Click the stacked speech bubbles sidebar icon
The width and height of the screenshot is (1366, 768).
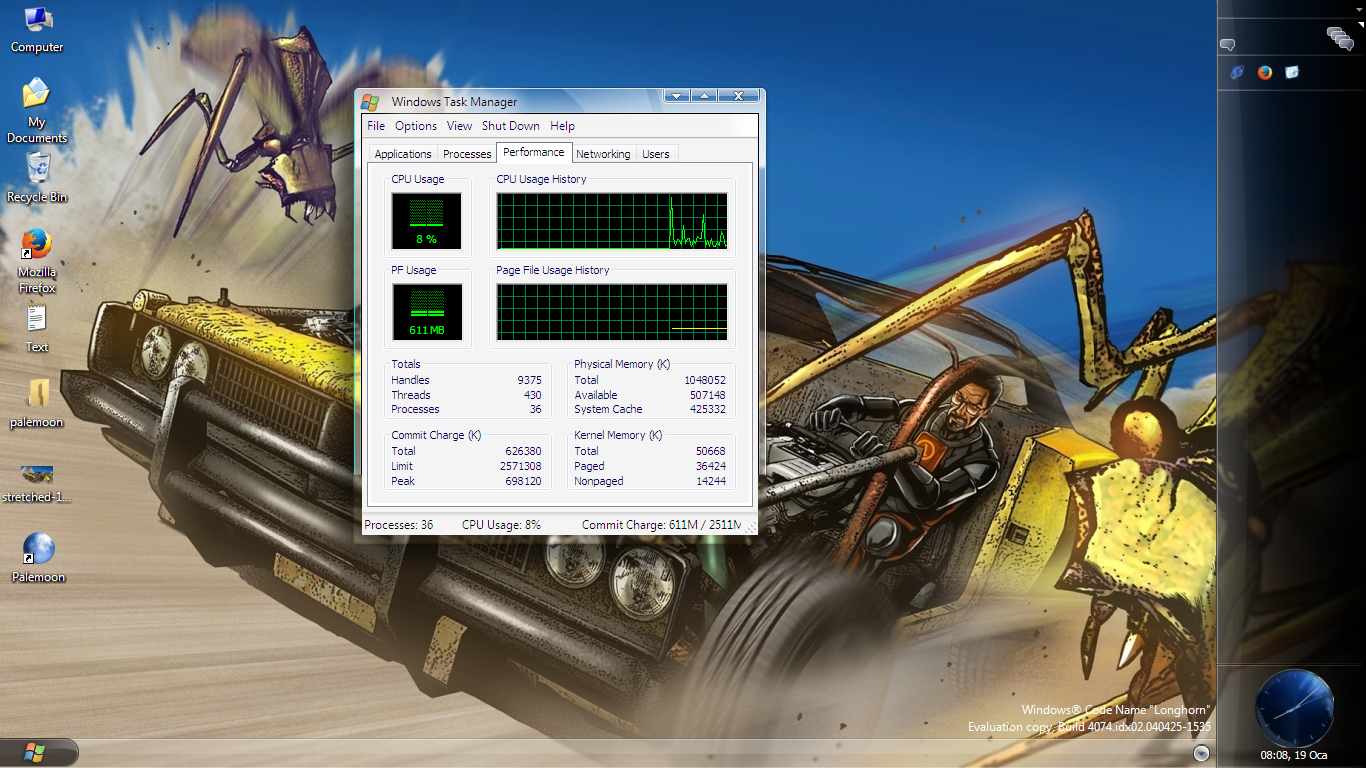[1340, 38]
